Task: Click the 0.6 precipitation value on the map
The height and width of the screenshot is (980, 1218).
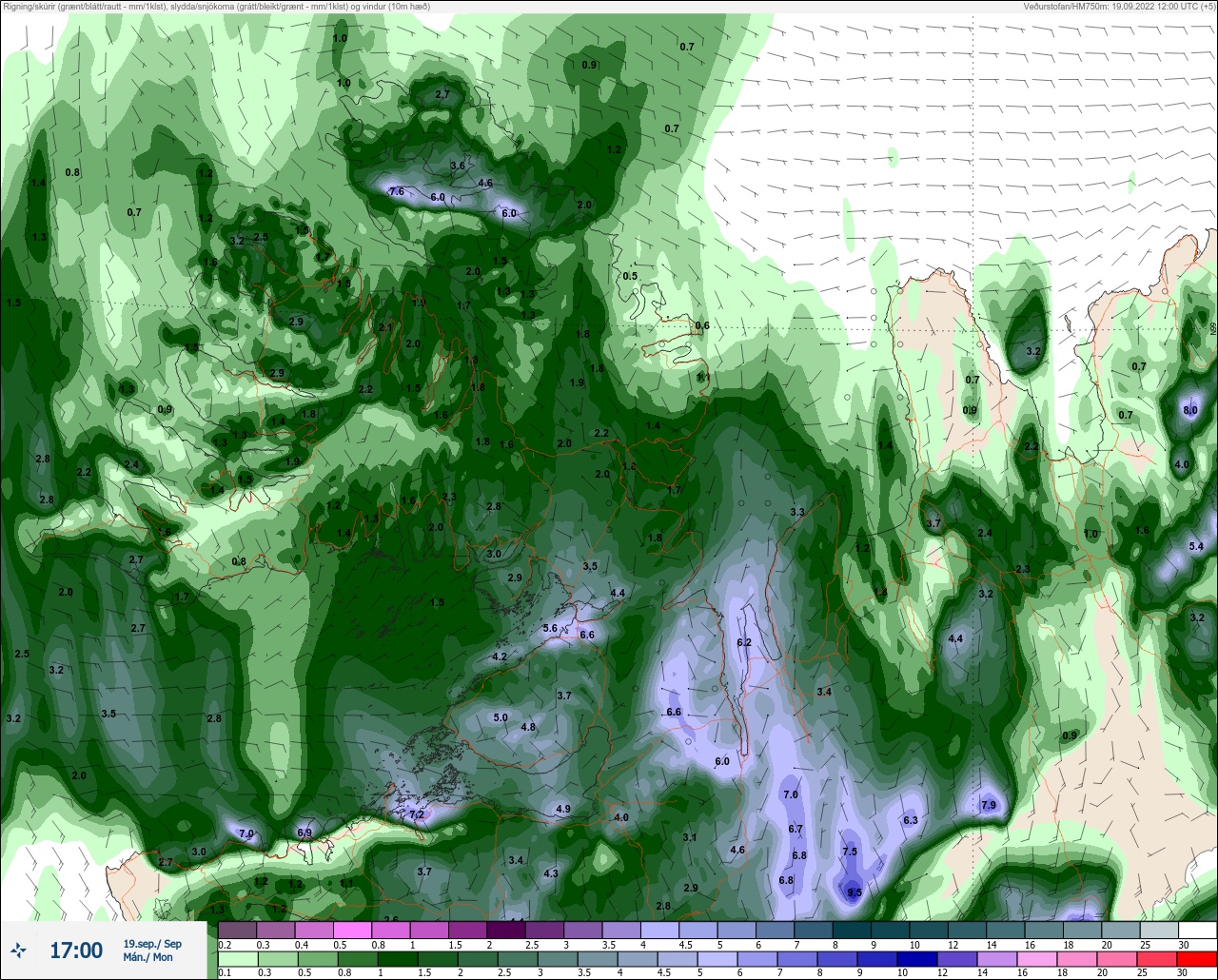Action: pos(702,326)
